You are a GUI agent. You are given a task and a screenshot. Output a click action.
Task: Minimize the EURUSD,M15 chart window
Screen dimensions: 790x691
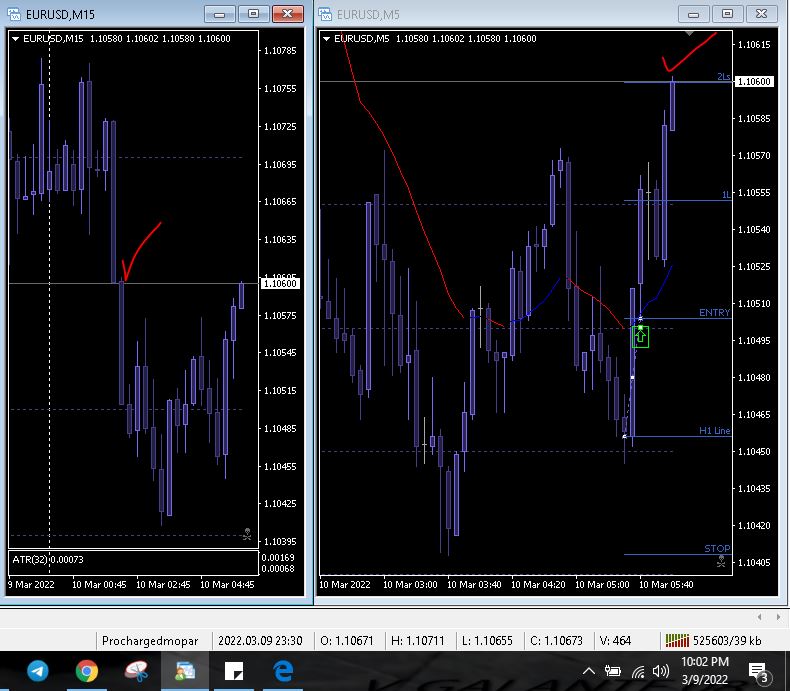click(220, 14)
